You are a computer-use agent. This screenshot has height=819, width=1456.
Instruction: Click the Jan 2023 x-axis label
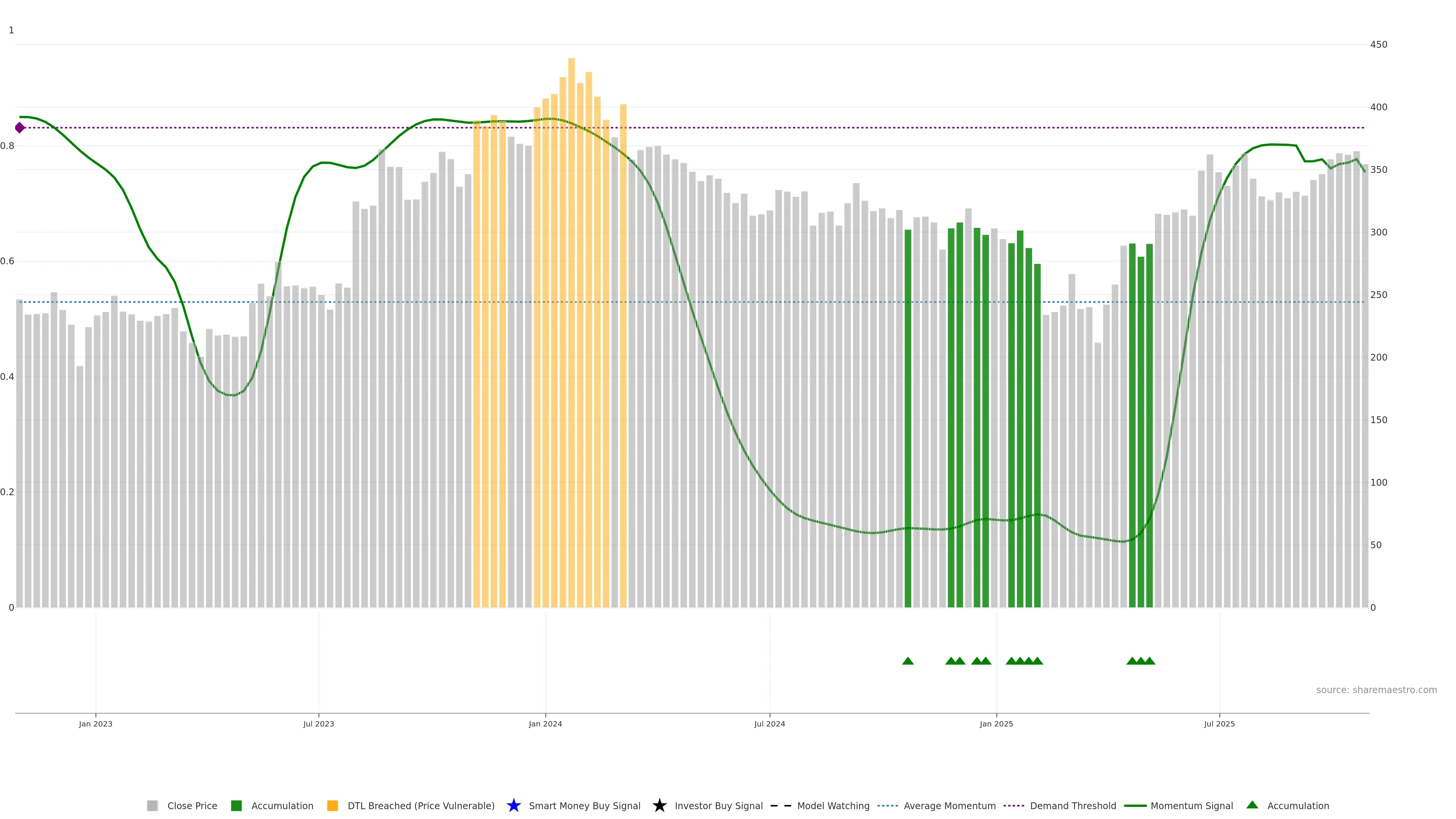[x=96, y=724]
